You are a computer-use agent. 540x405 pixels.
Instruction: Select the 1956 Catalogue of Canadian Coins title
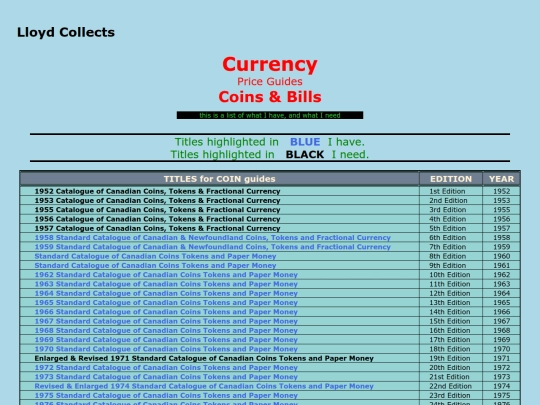pyautogui.click(x=157, y=219)
